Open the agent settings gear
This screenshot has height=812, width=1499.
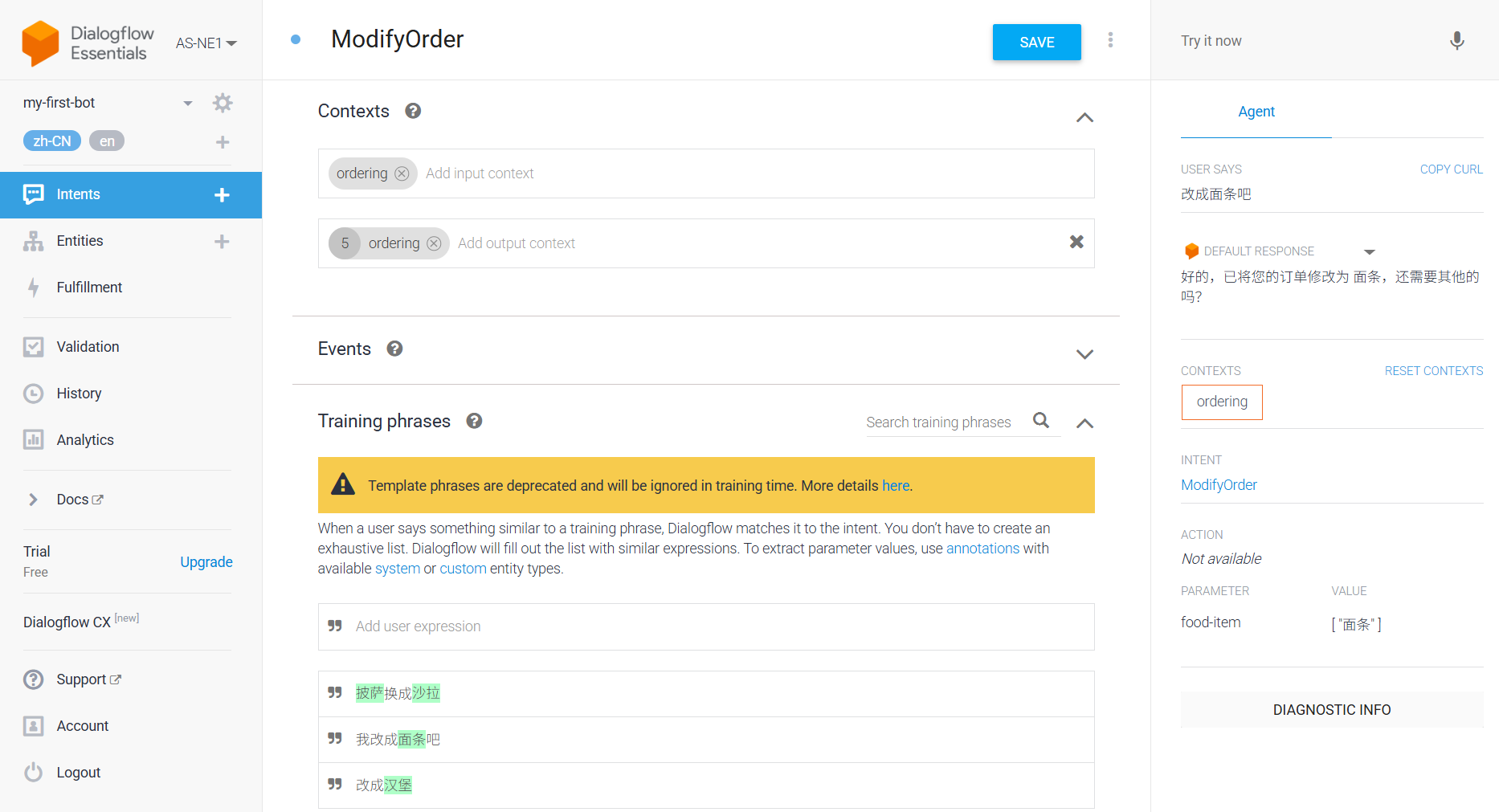click(x=223, y=103)
